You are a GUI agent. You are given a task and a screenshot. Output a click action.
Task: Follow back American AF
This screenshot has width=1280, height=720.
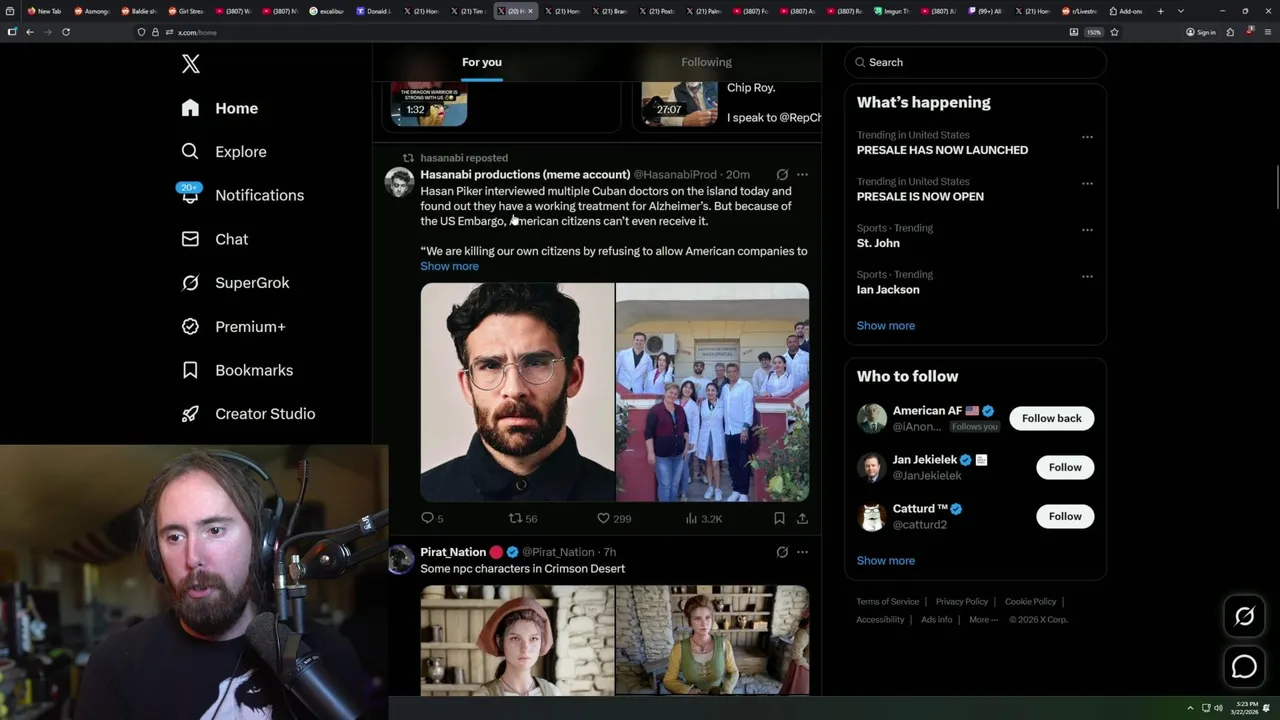click(x=1051, y=418)
